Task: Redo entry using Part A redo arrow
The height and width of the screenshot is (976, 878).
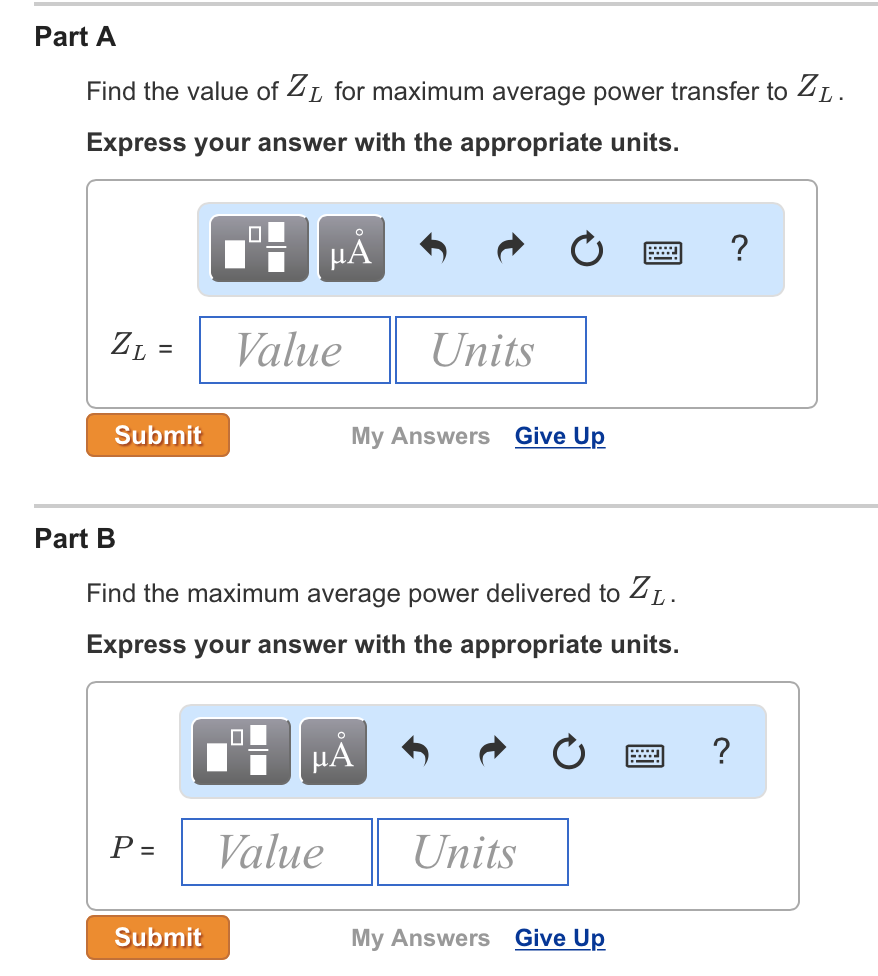Action: (x=510, y=248)
